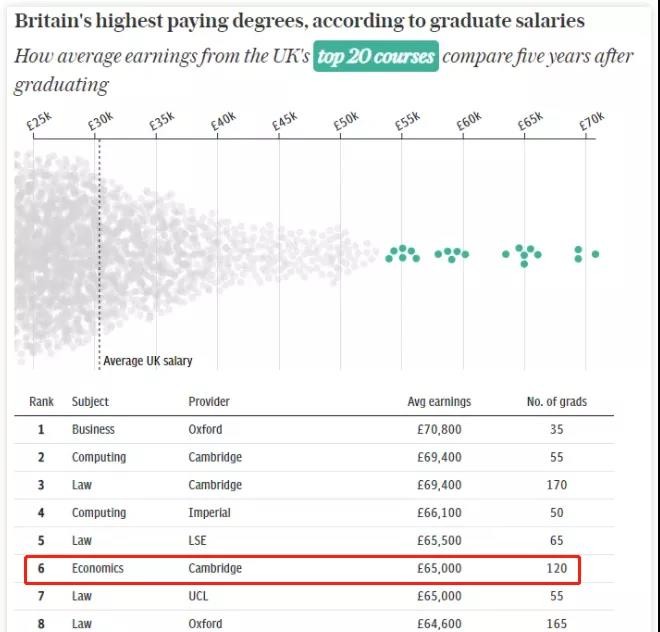Select the rank 2 Computing Cambridge row
This screenshot has height=632, width=660.
tap(314, 457)
